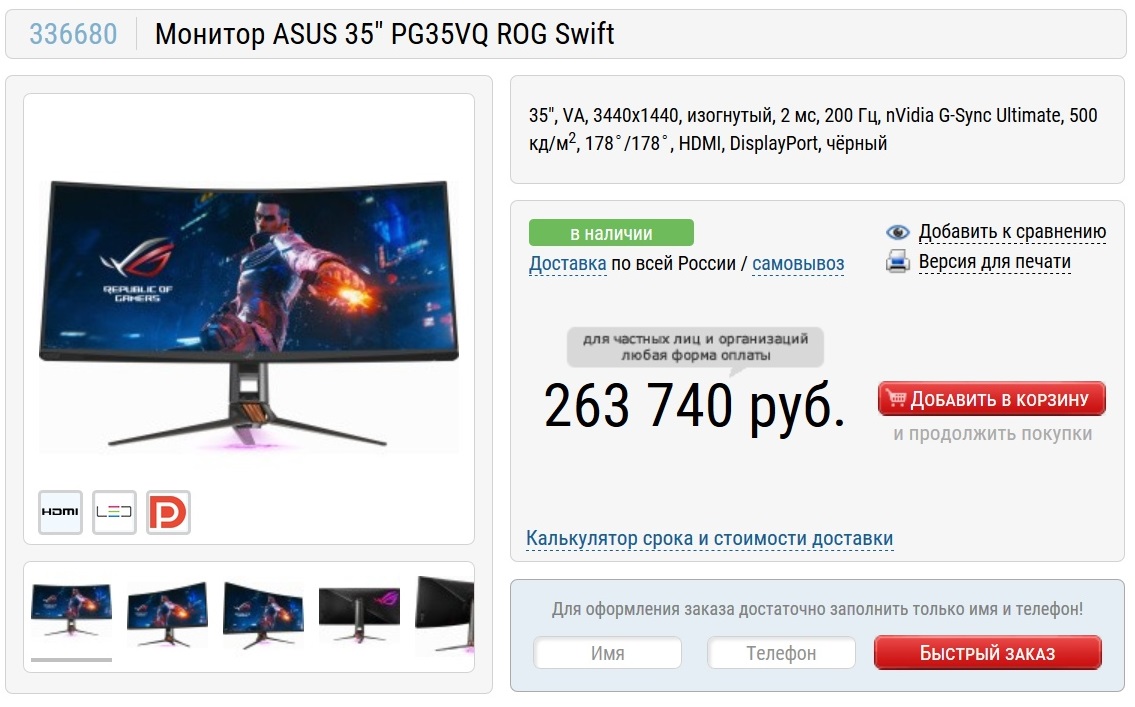The image size is (1135, 707).
Task: Submit with the Быстрый заказ button
Action: tap(987, 653)
